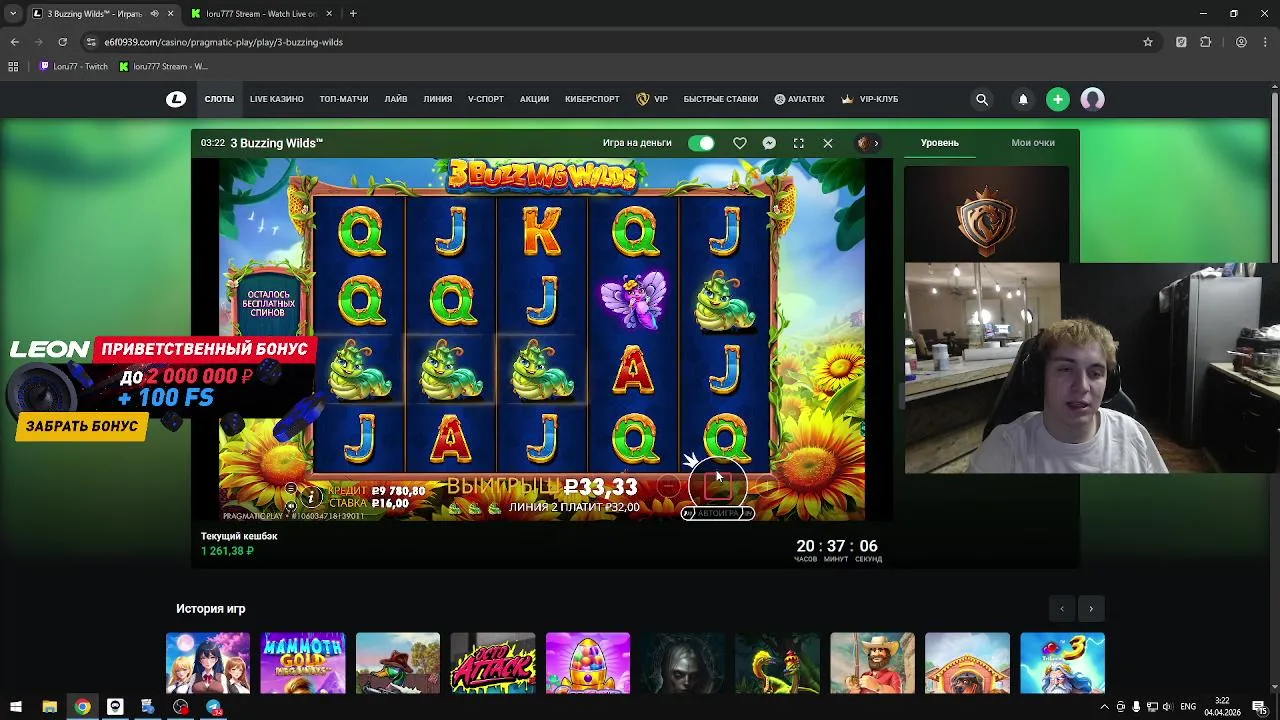The height and width of the screenshot is (720, 1280).
Task: Add 3 Buzzing Wilds to favorites with the heart
Action: click(740, 143)
